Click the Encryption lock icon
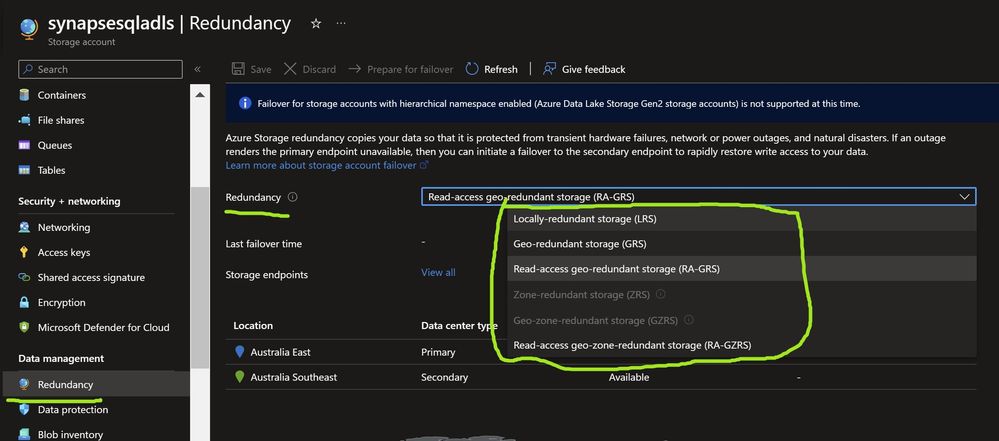This screenshot has width=999, height=441. click(24, 302)
